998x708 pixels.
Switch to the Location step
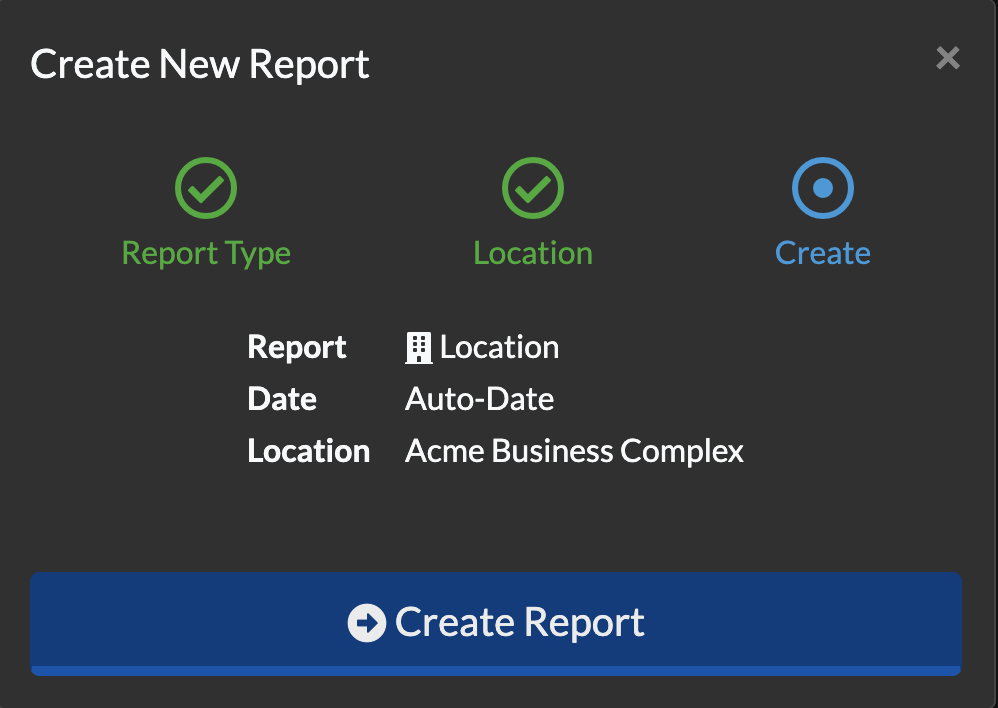533,252
